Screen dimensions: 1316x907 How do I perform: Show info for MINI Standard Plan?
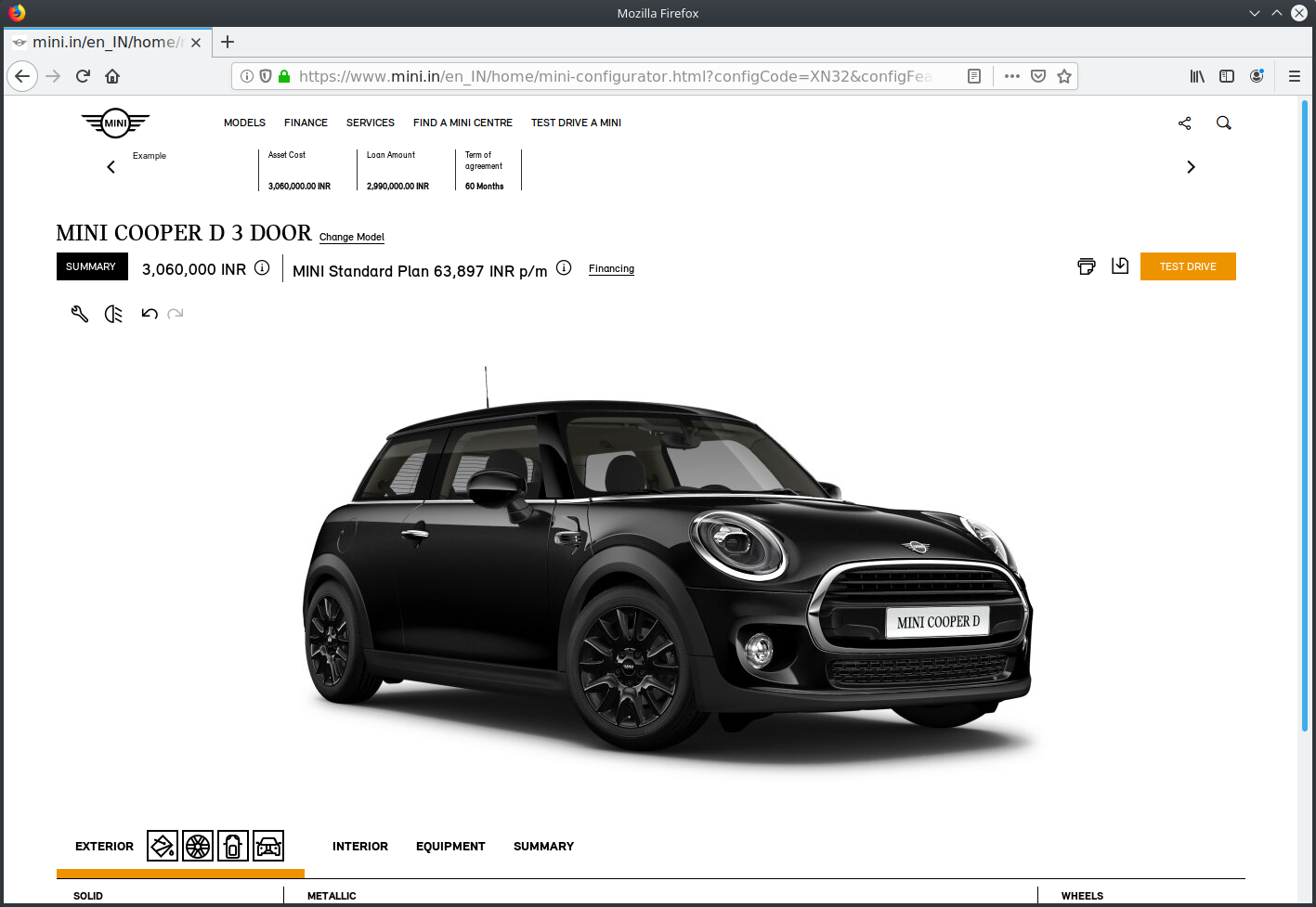564,267
